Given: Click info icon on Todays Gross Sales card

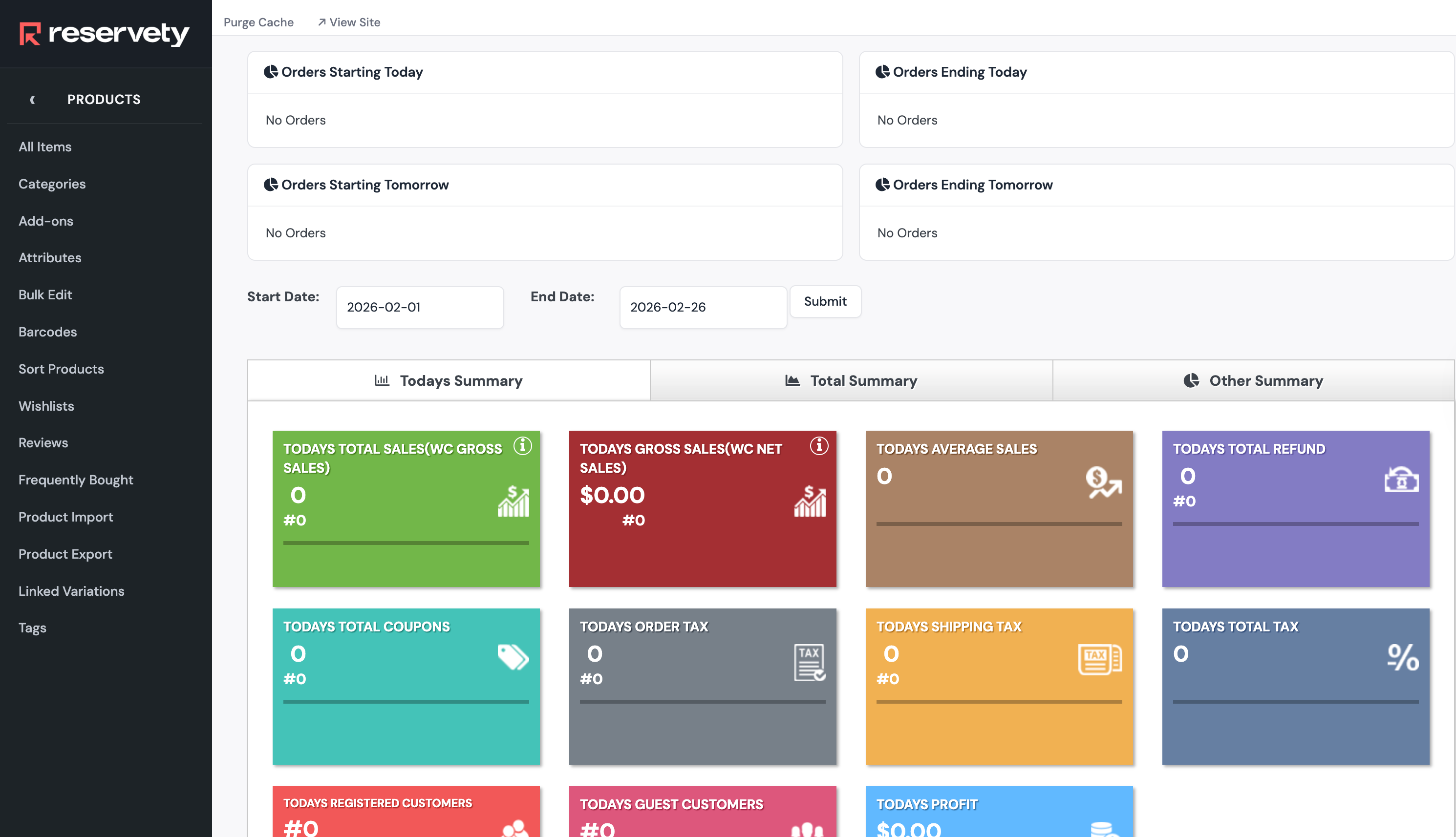Looking at the screenshot, I should (x=819, y=445).
